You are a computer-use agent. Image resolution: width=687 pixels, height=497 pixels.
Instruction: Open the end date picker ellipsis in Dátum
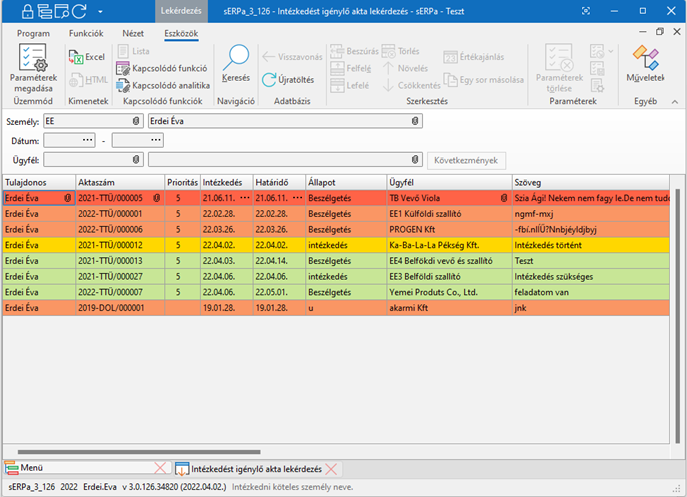[x=156, y=140]
